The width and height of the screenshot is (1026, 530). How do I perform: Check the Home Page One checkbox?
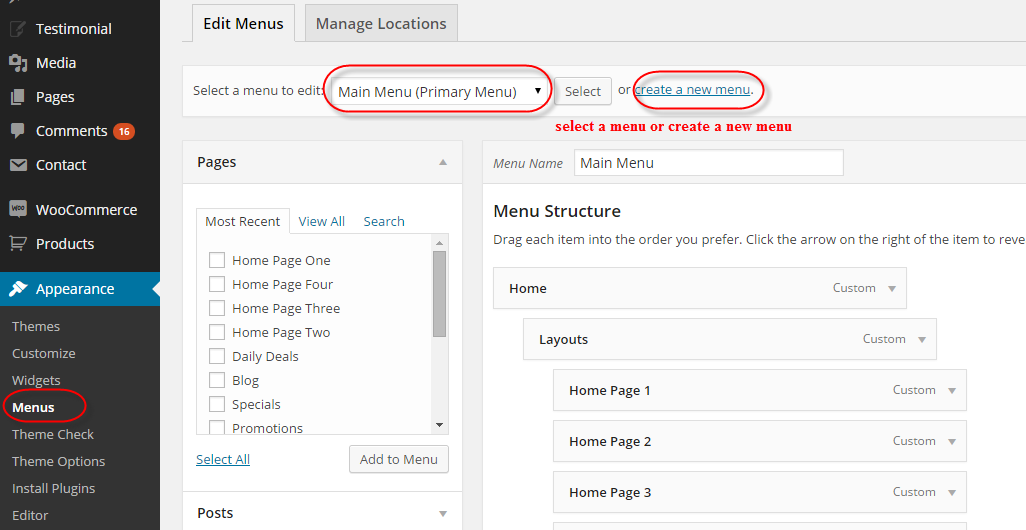pos(217,260)
